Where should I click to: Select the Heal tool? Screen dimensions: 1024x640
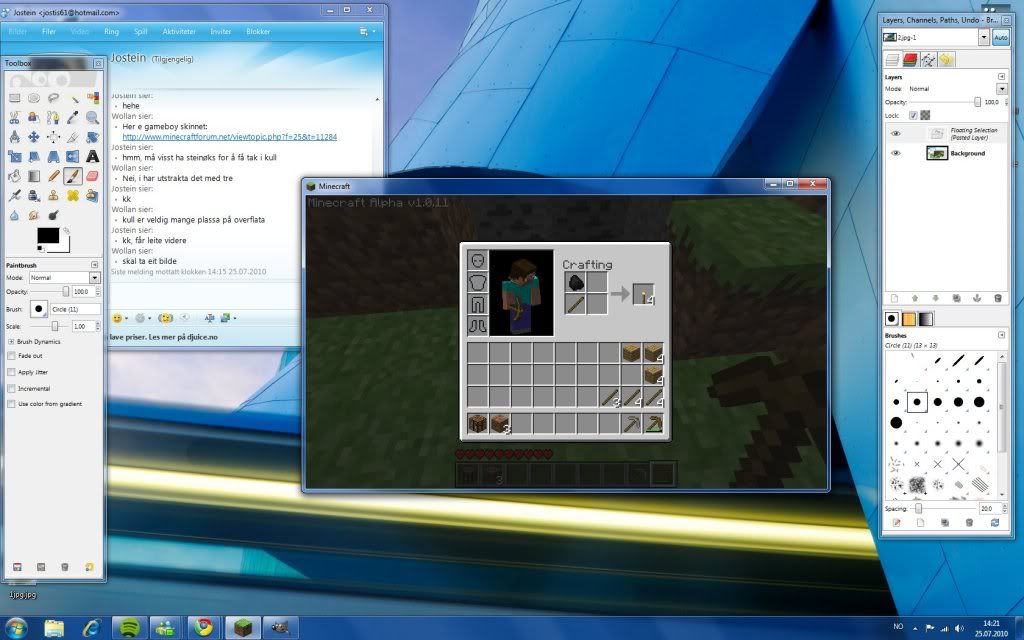(73, 196)
